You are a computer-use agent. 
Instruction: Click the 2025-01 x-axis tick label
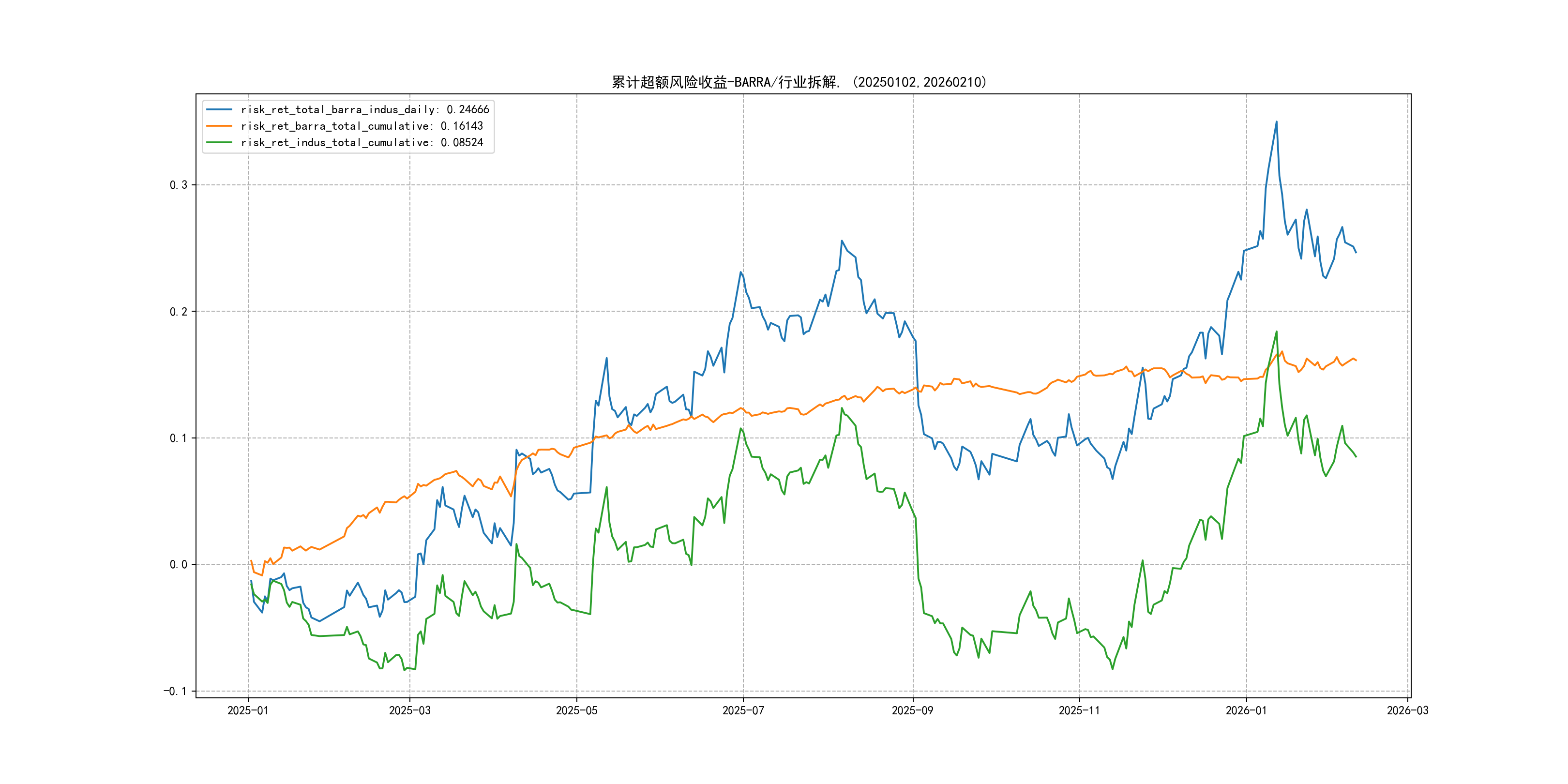(x=248, y=710)
